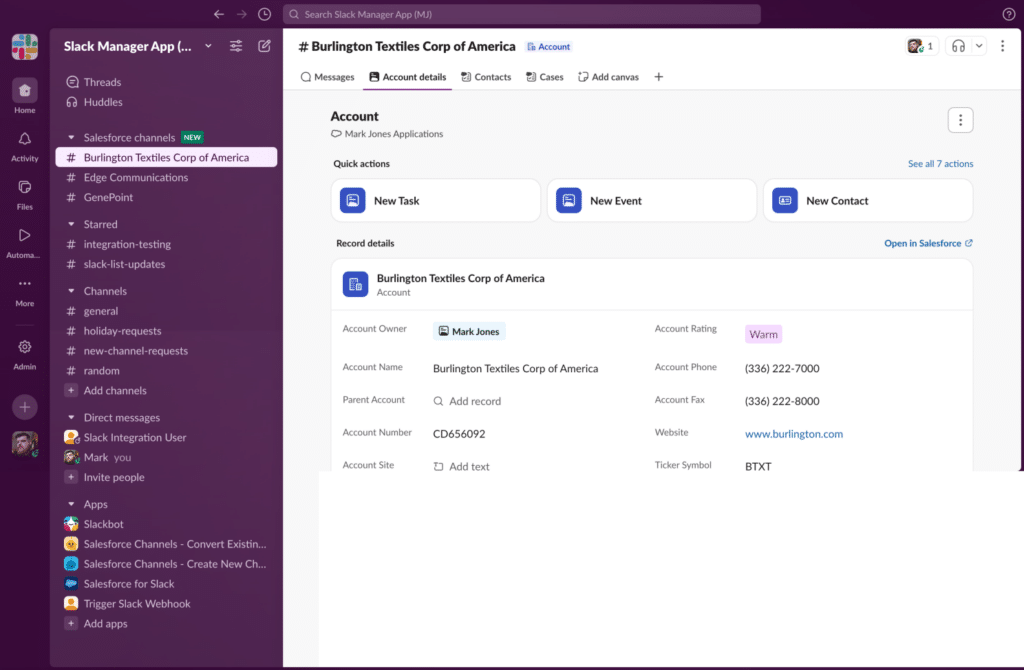This screenshot has width=1024, height=670.
Task: Open Automations in the left rail
Action: 25,243
